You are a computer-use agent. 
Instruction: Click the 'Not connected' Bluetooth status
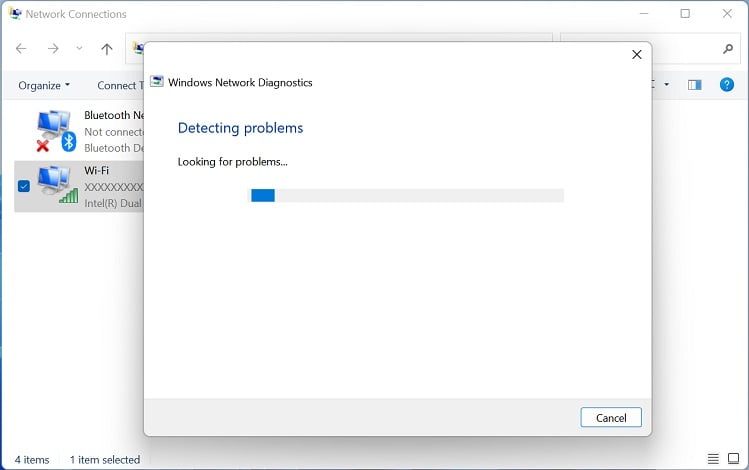click(114, 132)
